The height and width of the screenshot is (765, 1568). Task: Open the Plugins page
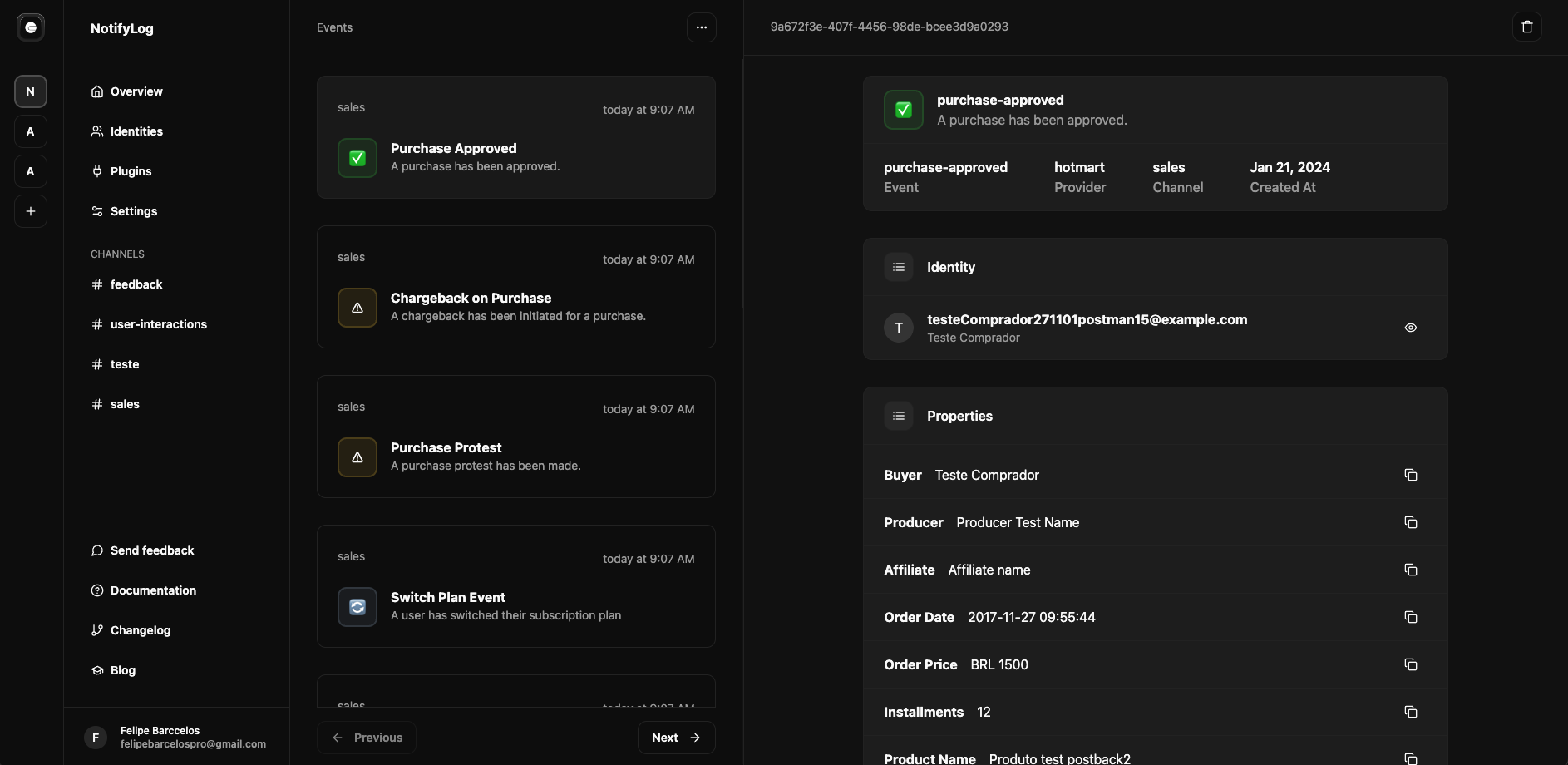pos(121,171)
